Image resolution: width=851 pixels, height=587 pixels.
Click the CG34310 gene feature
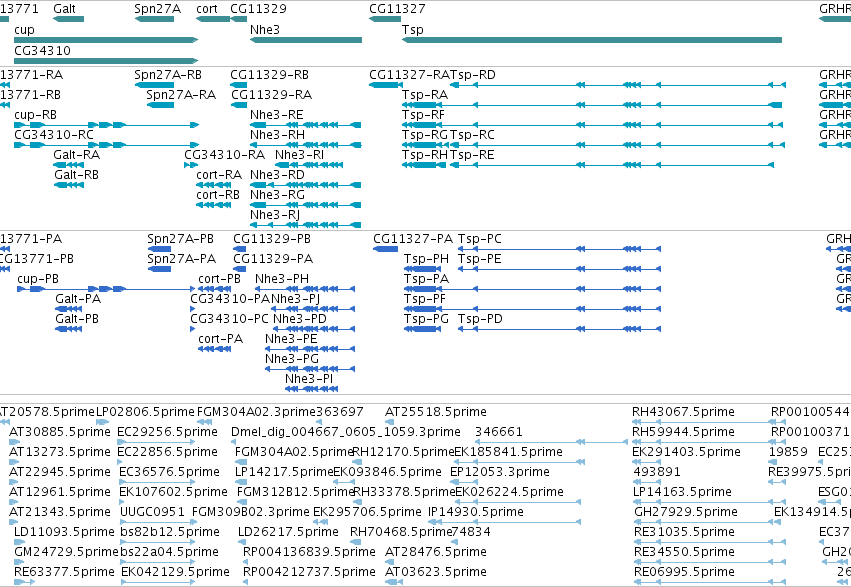[x=106, y=61]
